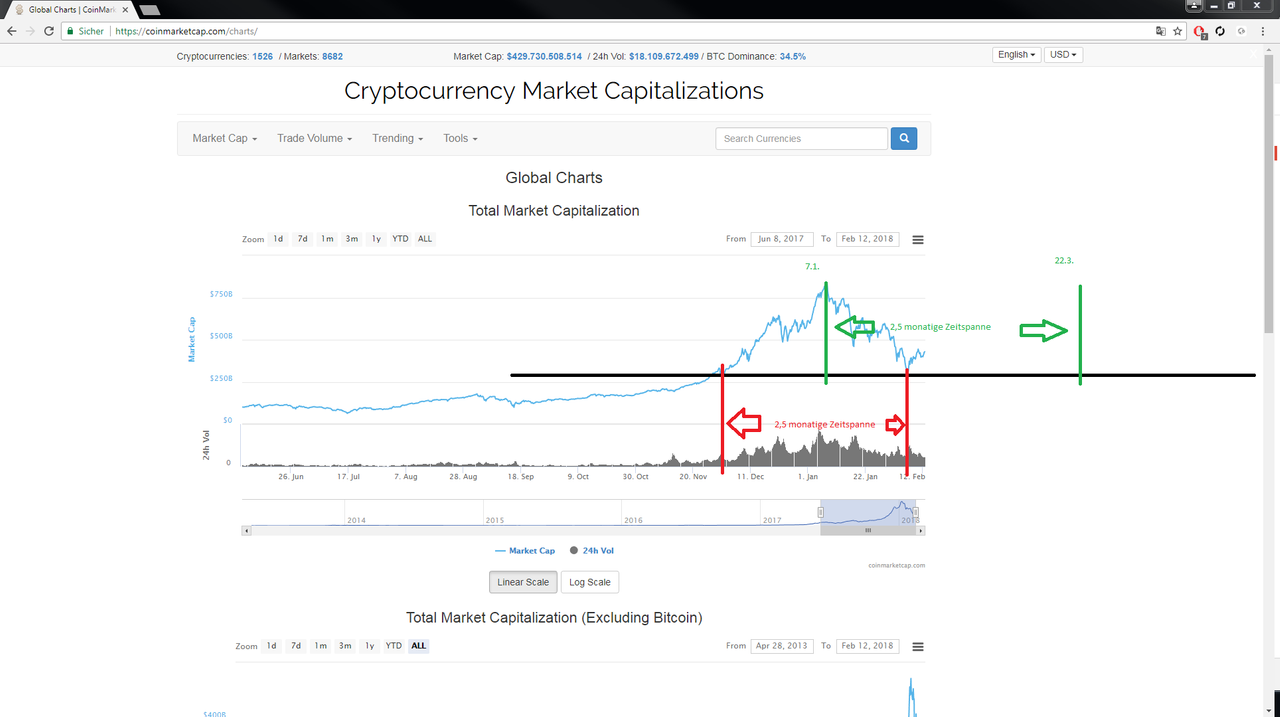This screenshot has height=717, width=1280.
Task: Set first chart zoom to 3m
Action: point(352,239)
